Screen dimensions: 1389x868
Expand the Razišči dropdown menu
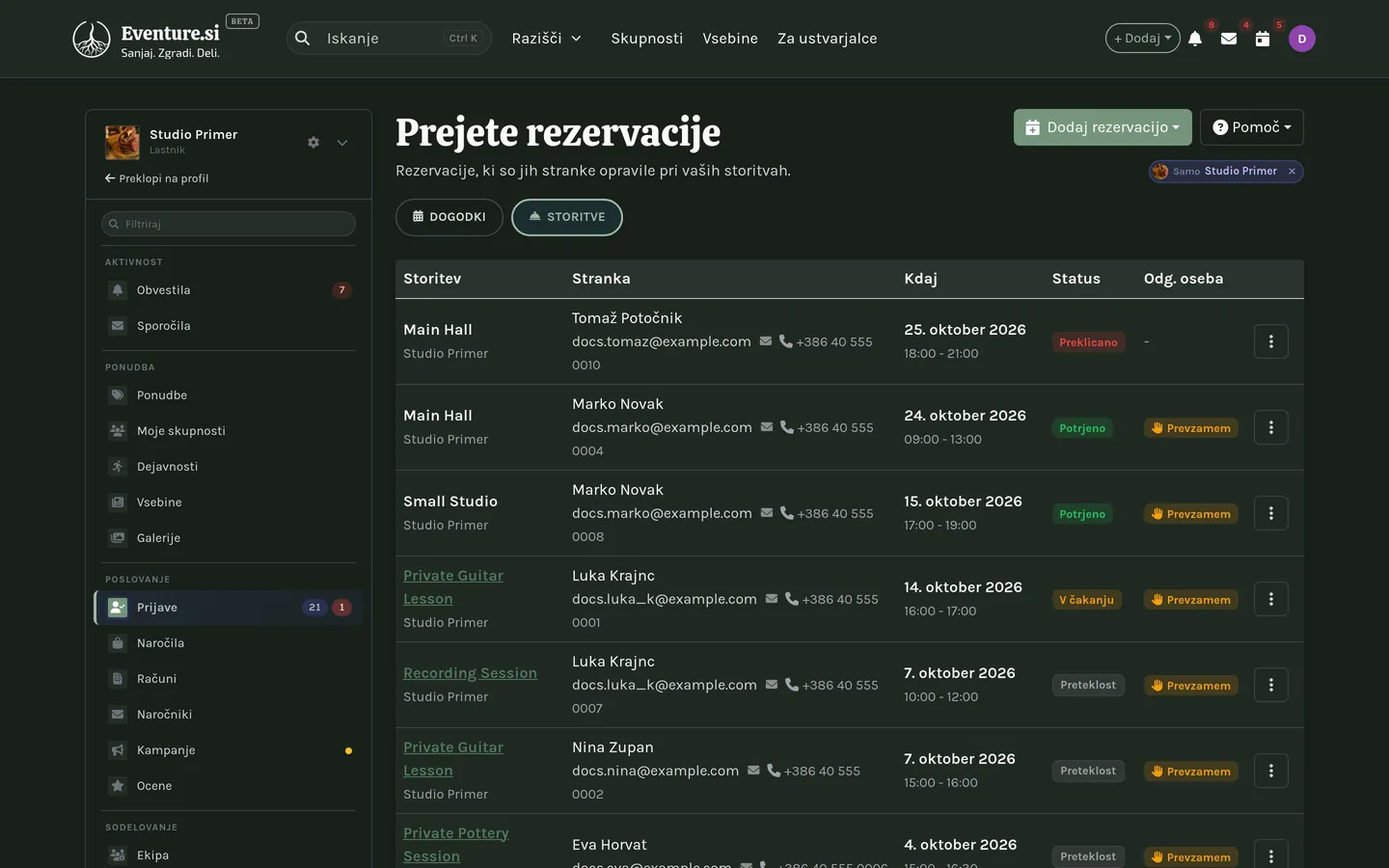tap(547, 39)
